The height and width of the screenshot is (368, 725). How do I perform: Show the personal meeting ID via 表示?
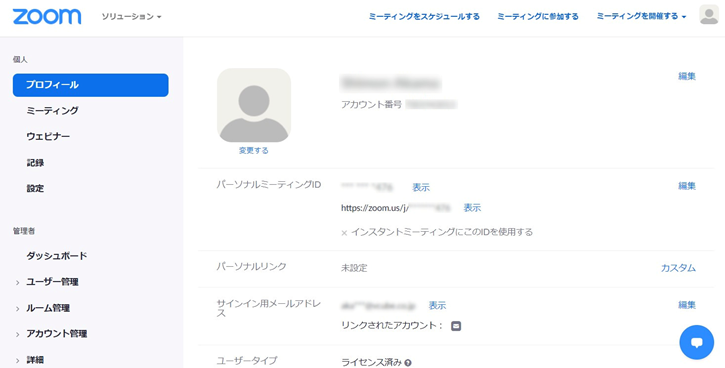point(421,187)
